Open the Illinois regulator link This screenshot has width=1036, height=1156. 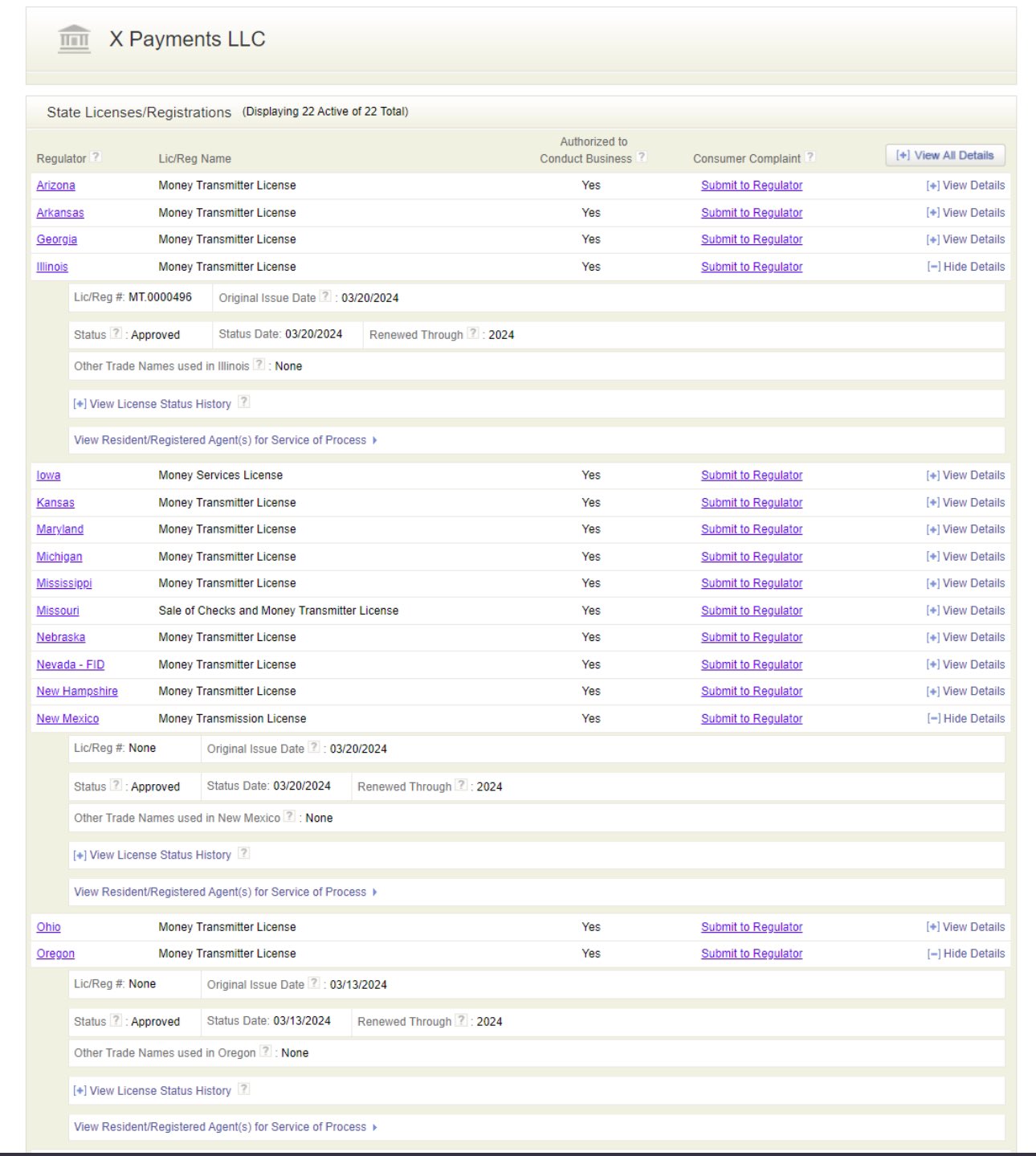(x=52, y=267)
